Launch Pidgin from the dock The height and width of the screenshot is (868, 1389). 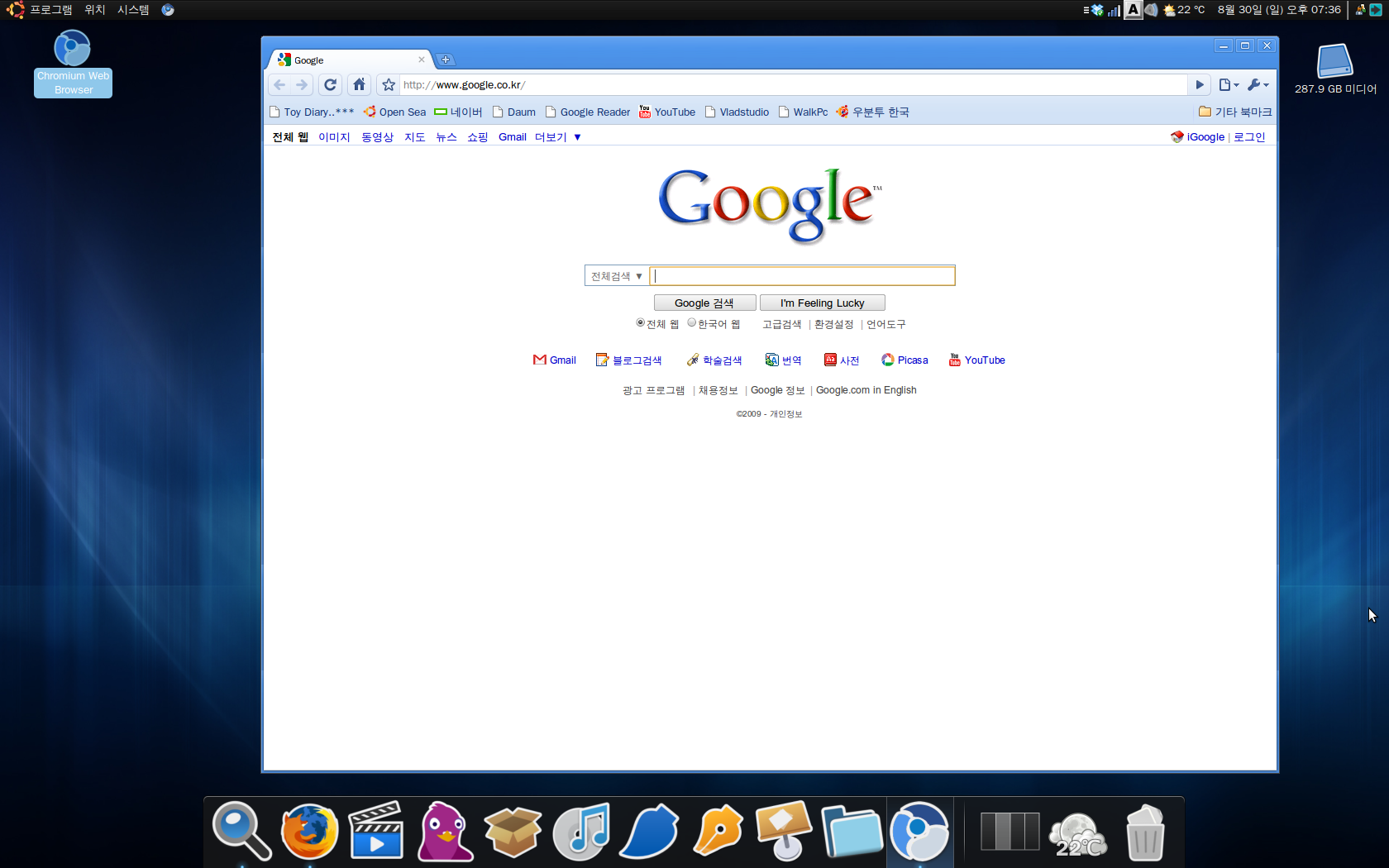click(445, 832)
